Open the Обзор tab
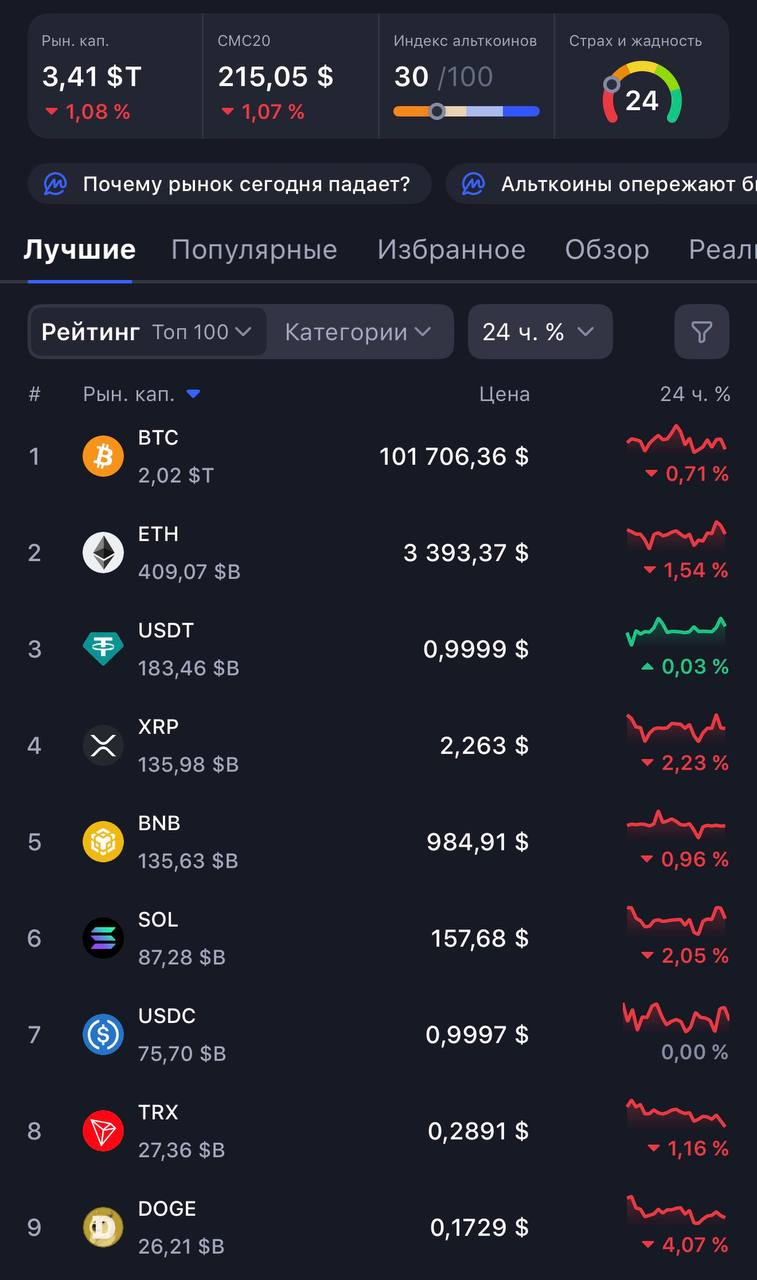 coord(607,249)
